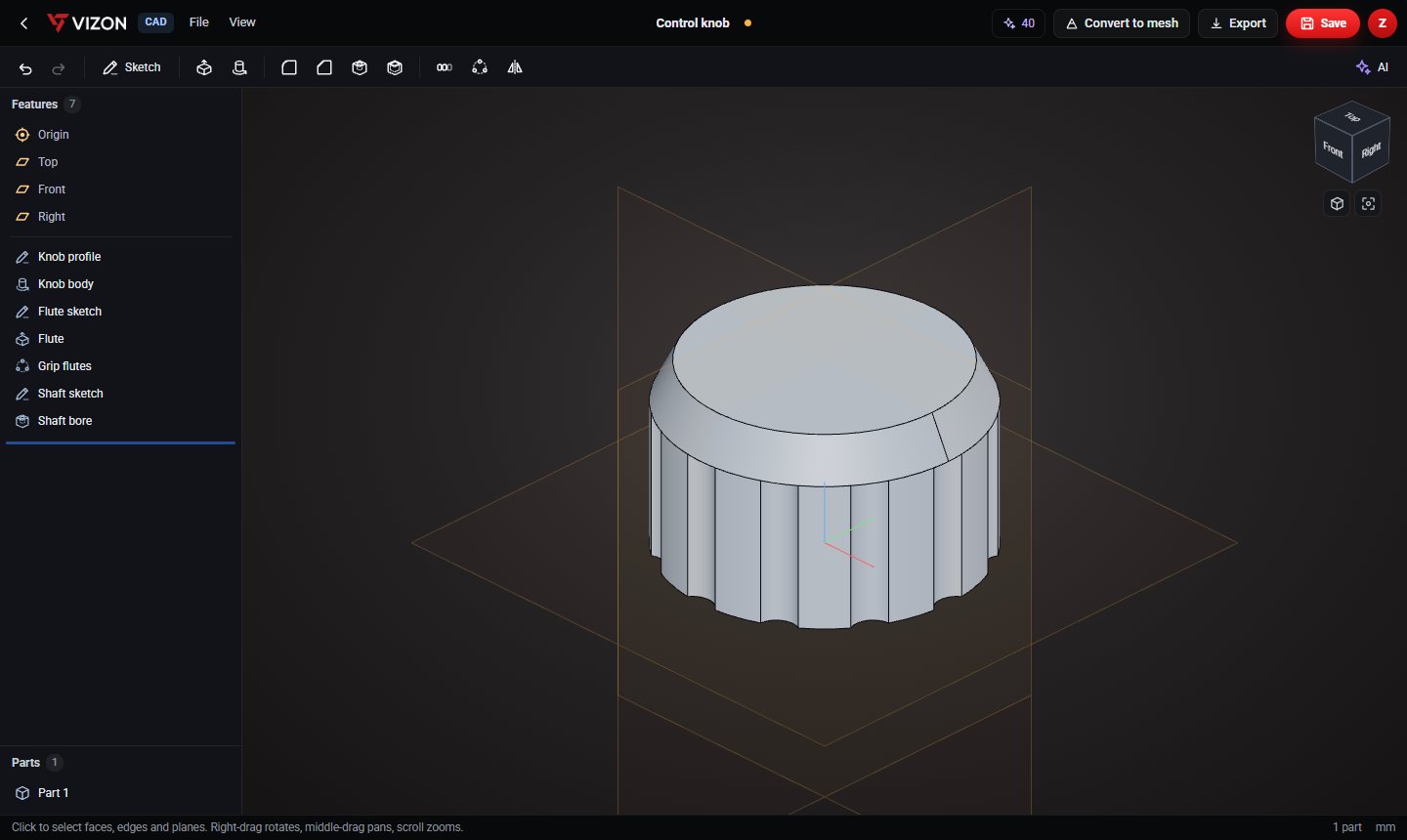Pick the Hole tool in the toolbar

[360, 67]
